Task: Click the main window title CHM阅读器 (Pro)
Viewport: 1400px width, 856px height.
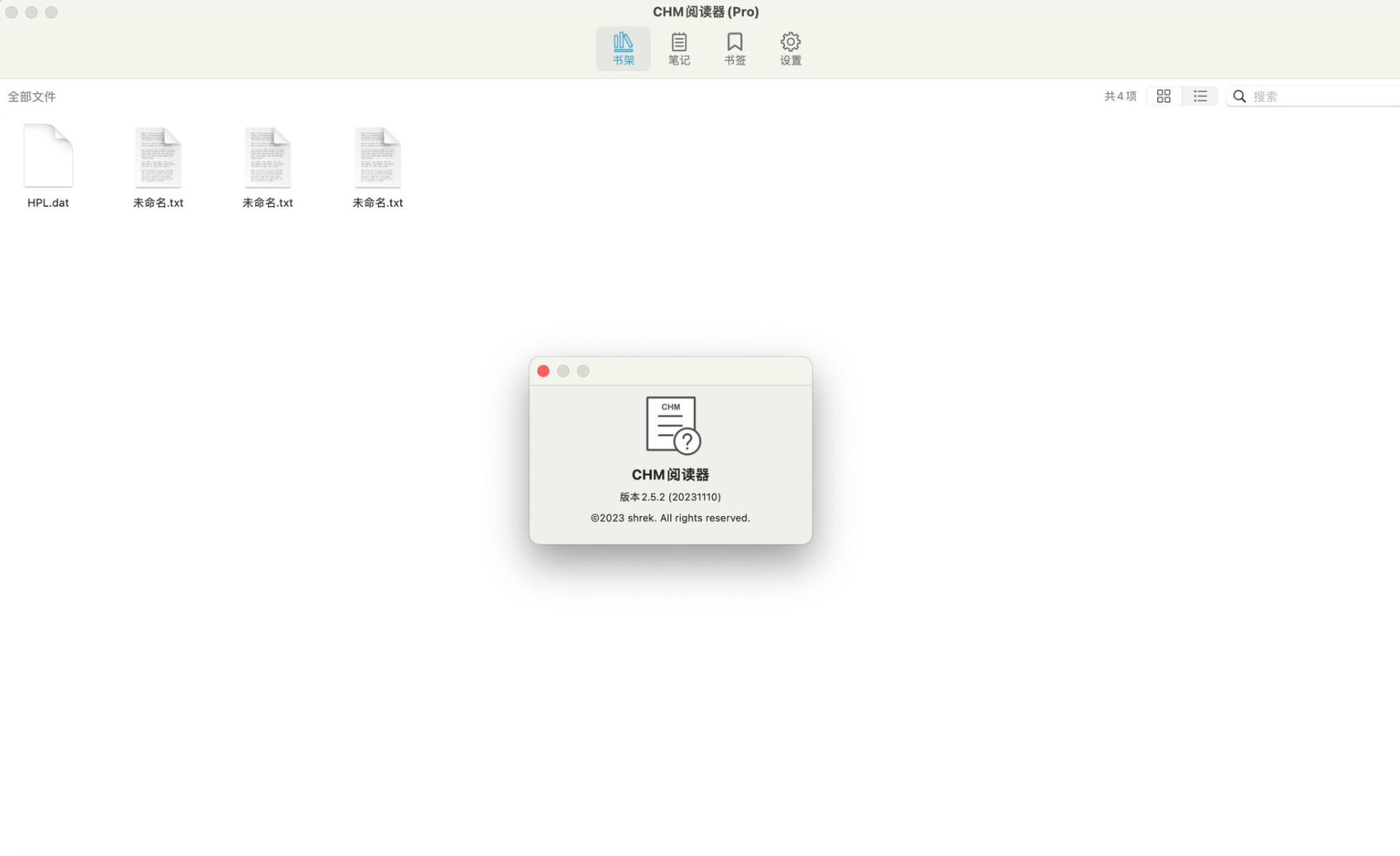Action: 706,12
